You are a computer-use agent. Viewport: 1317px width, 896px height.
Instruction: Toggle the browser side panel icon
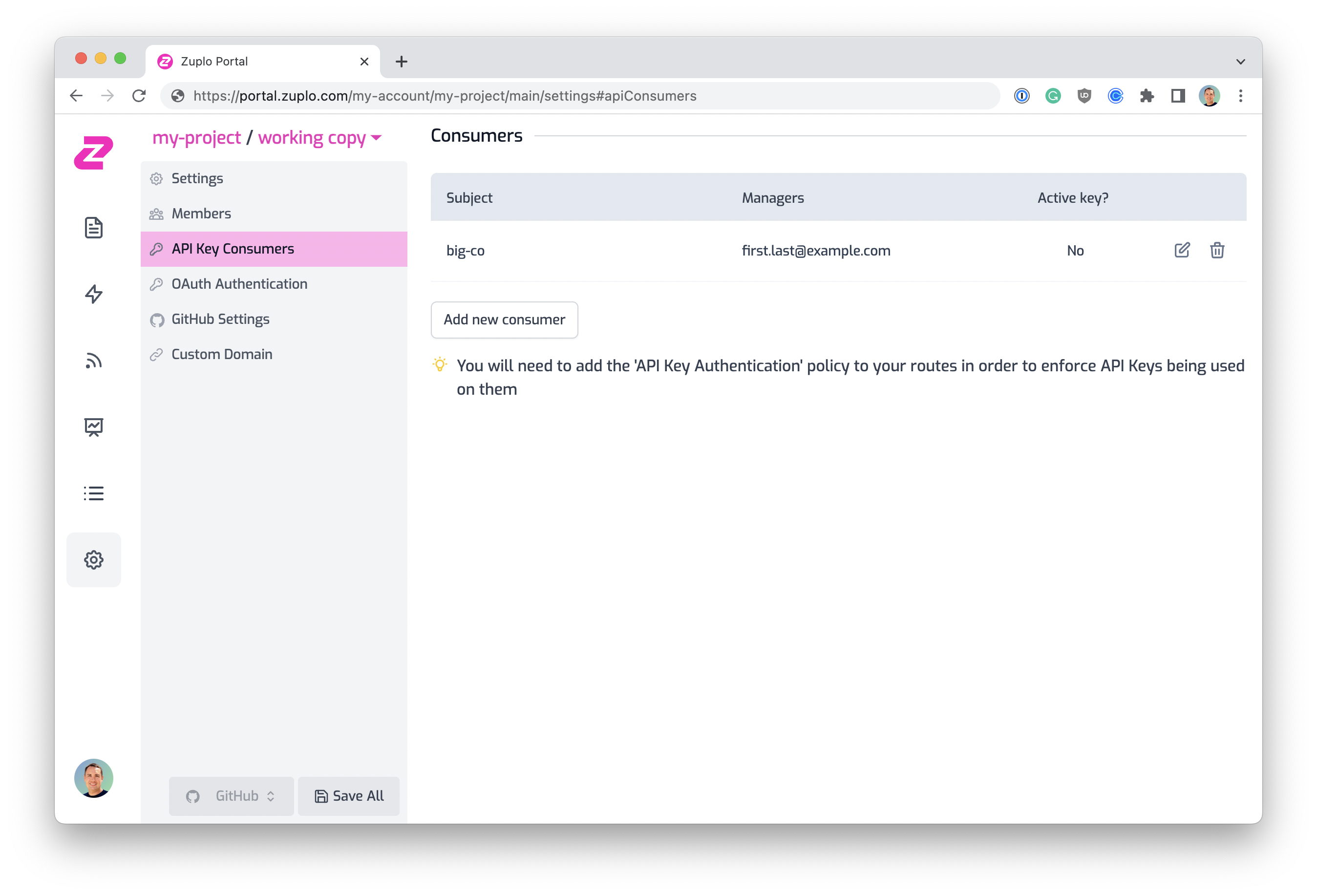[x=1178, y=96]
